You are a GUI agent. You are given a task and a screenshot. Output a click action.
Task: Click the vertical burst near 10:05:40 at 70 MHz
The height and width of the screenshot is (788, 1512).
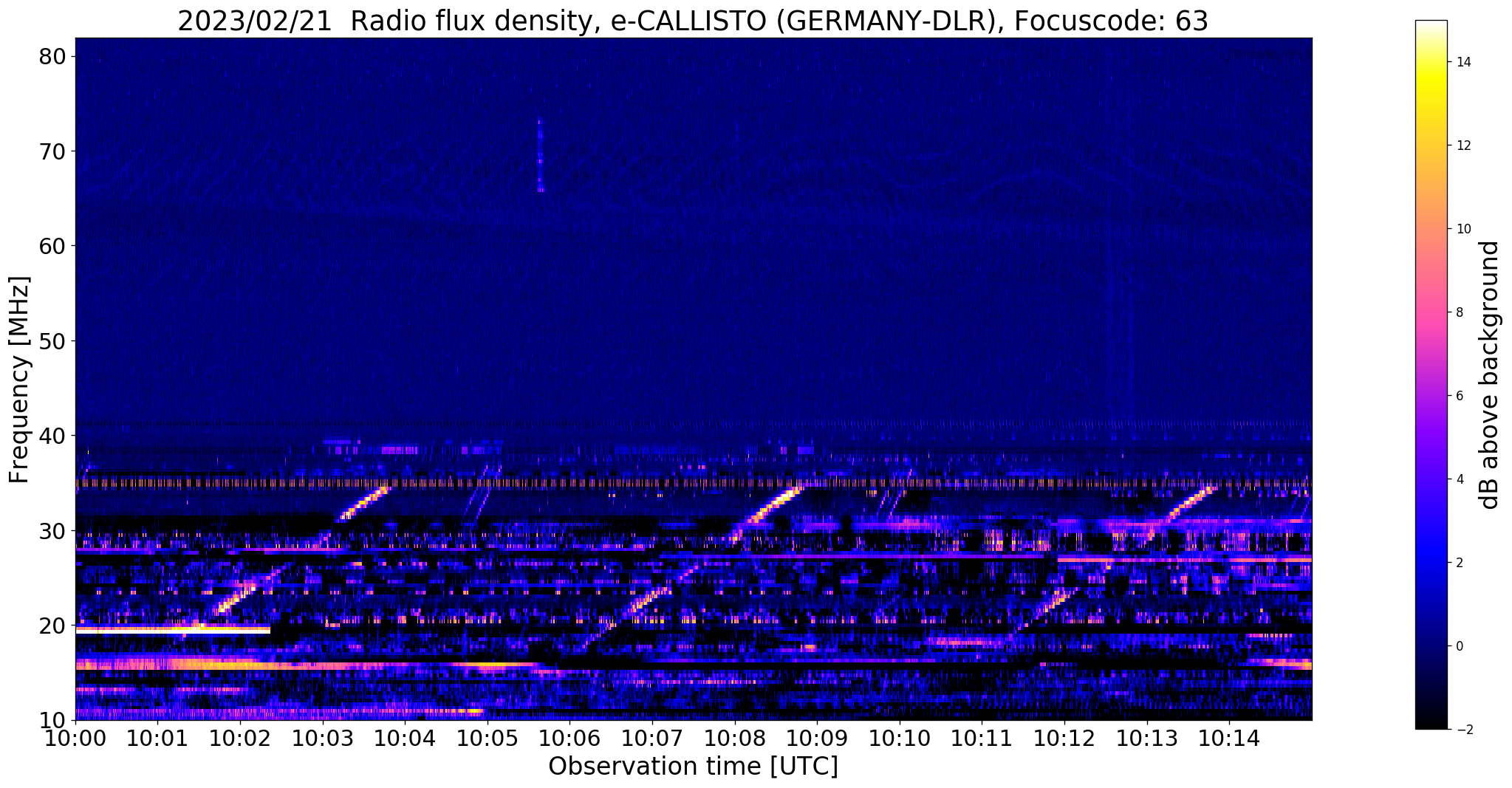[540, 155]
